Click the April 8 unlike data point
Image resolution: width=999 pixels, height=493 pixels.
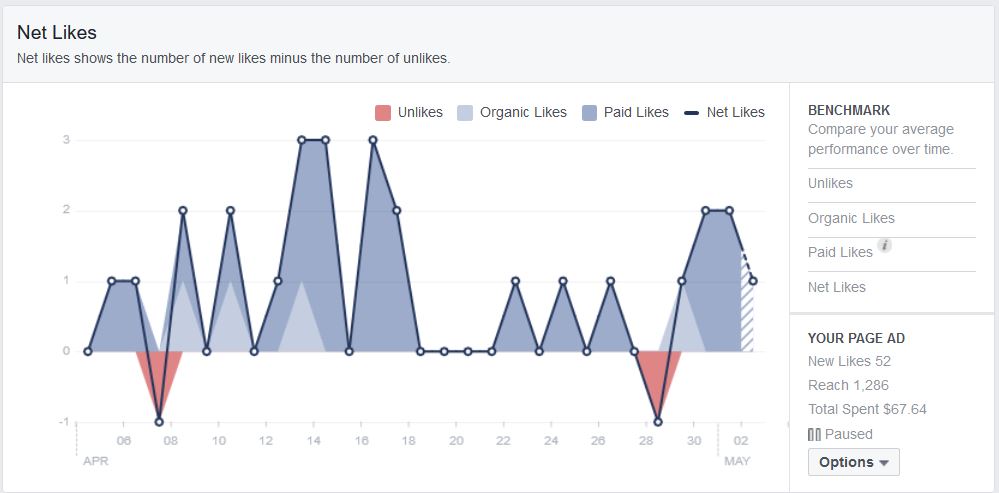click(x=159, y=422)
